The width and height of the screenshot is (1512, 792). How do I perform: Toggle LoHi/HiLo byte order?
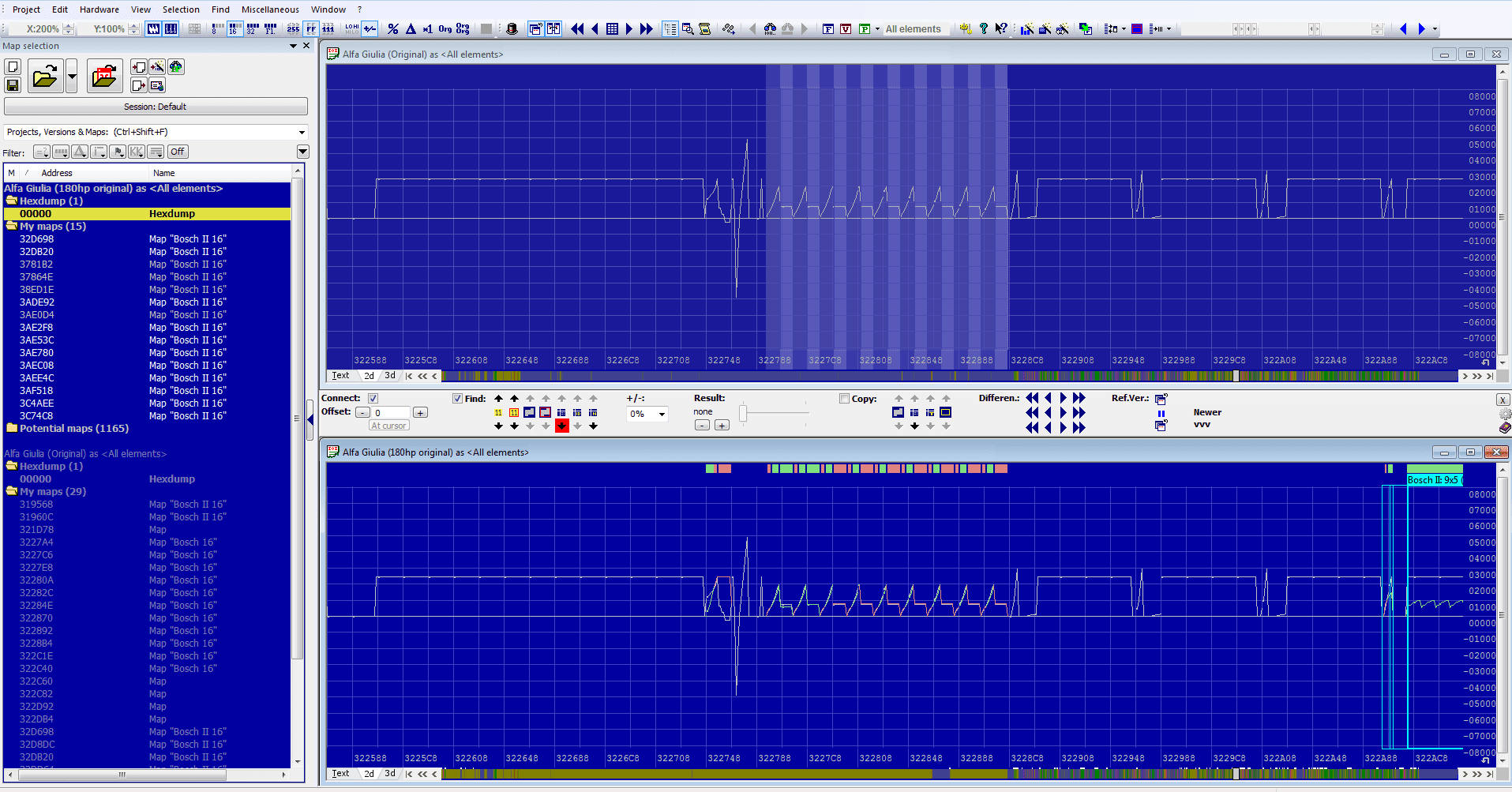[x=352, y=29]
